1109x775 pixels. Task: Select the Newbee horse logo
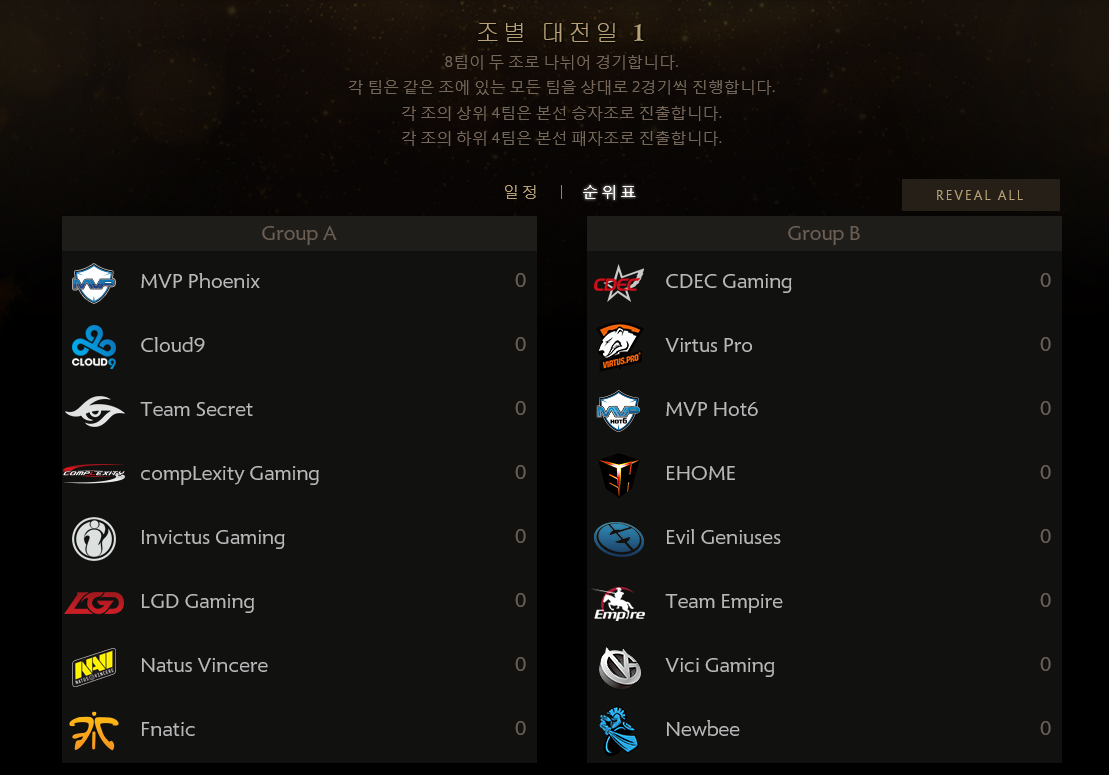tap(619, 731)
